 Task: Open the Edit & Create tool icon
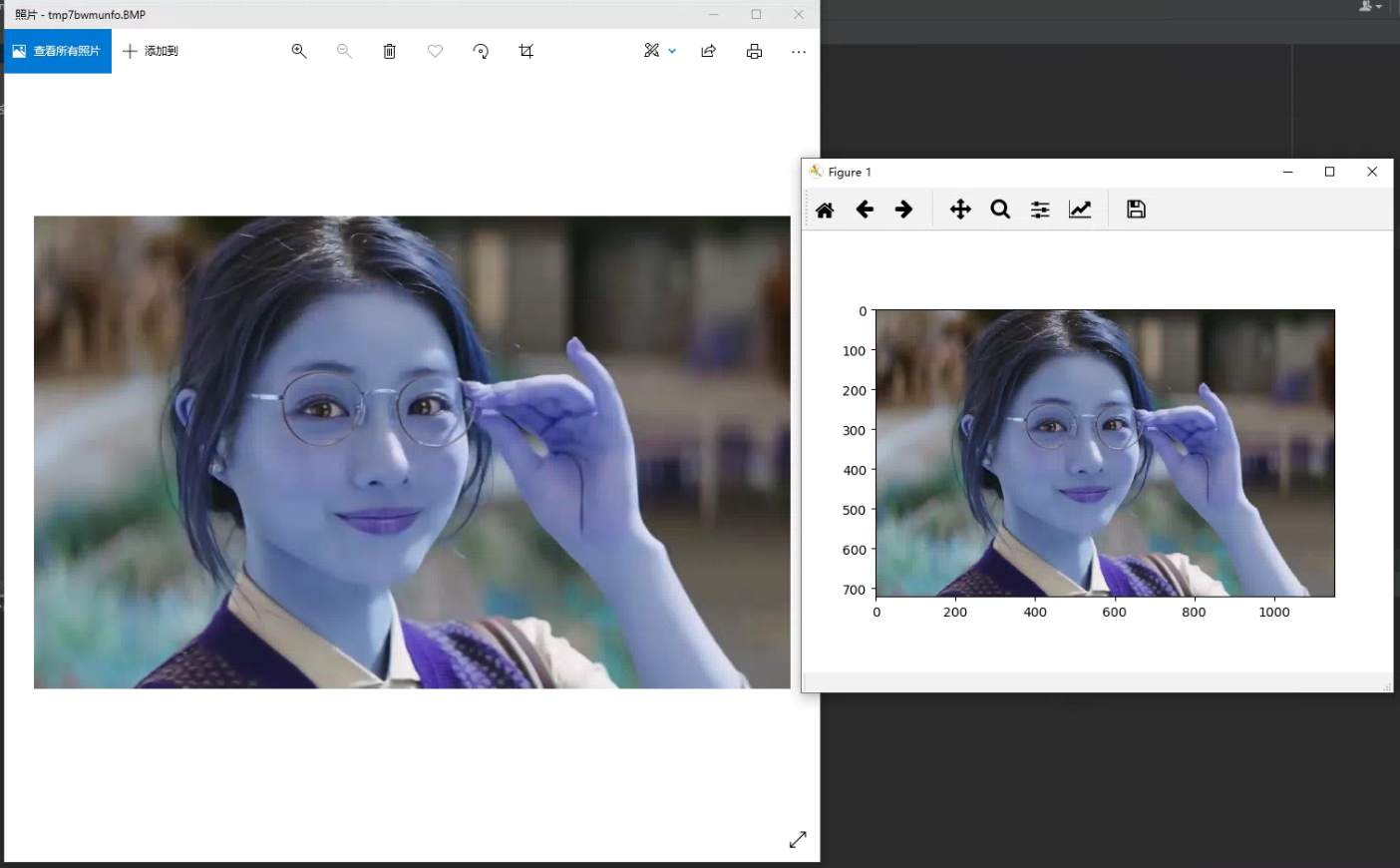[652, 51]
